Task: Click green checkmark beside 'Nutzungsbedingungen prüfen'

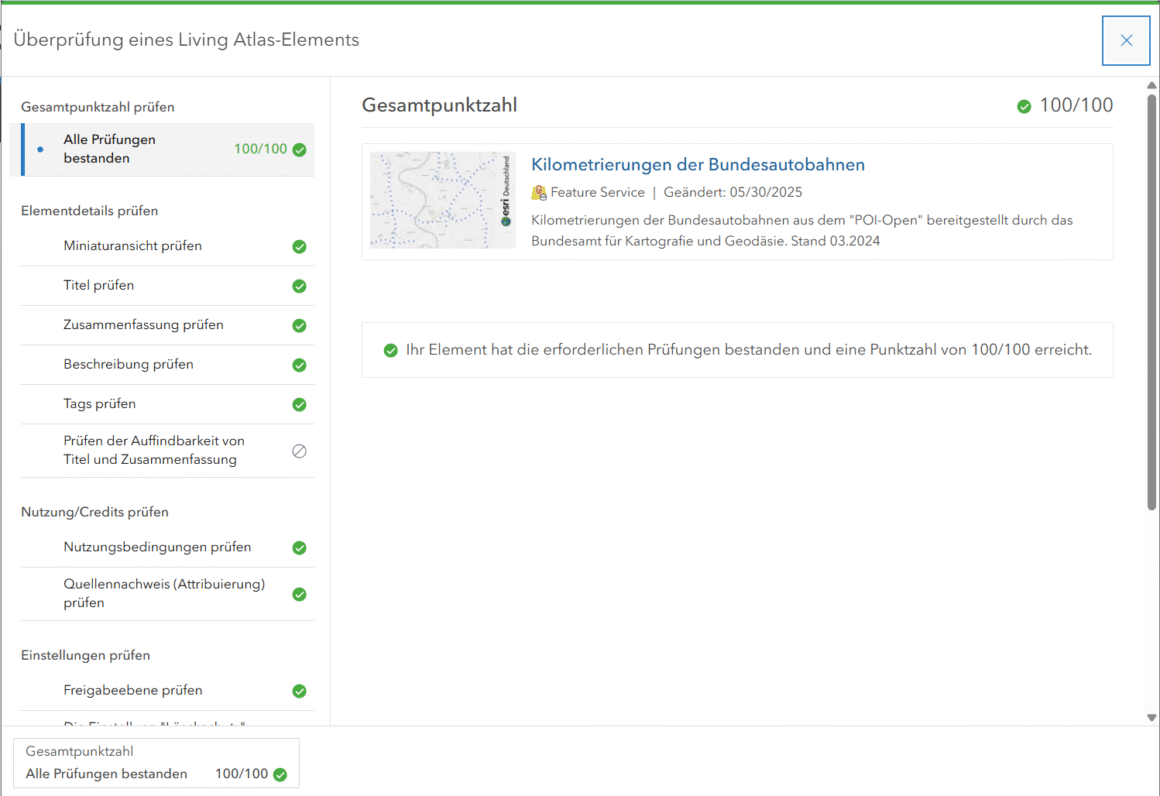Action: coord(299,548)
